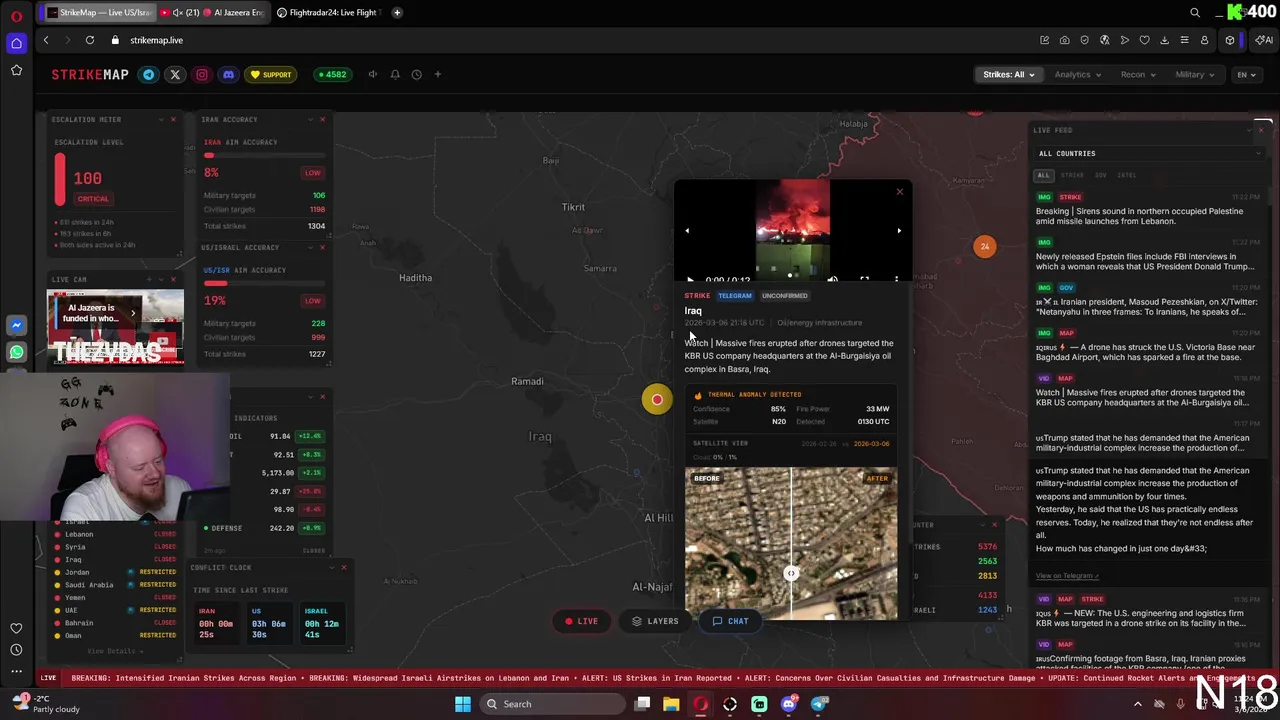
Task: Toggle the LIVE mode button
Action: point(582,621)
